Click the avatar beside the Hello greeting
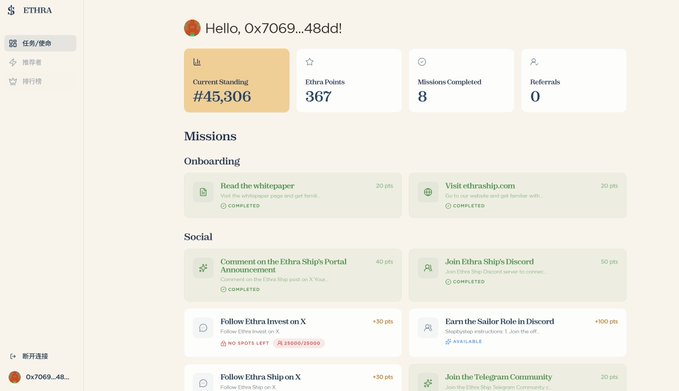679x391 pixels. [192, 28]
